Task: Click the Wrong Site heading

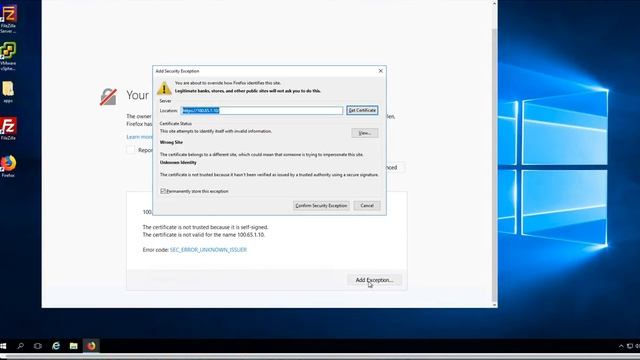Action: [x=171, y=142]
